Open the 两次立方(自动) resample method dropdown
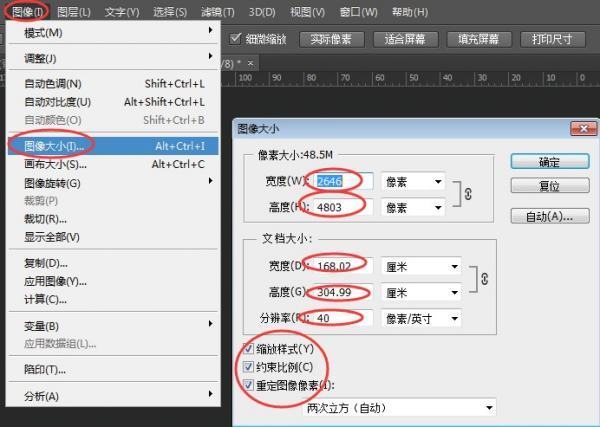Viewport: 600px width, 427px height. coord(399,408)
